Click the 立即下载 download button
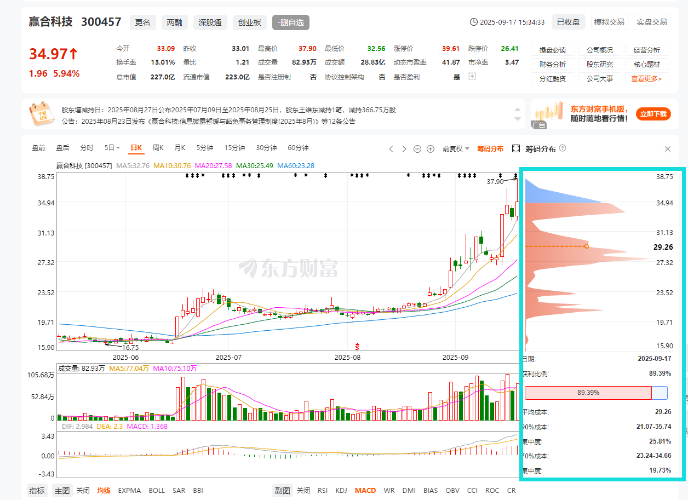Screen dimensions: 688x500 pyautogui.click(x=653, y=114)
